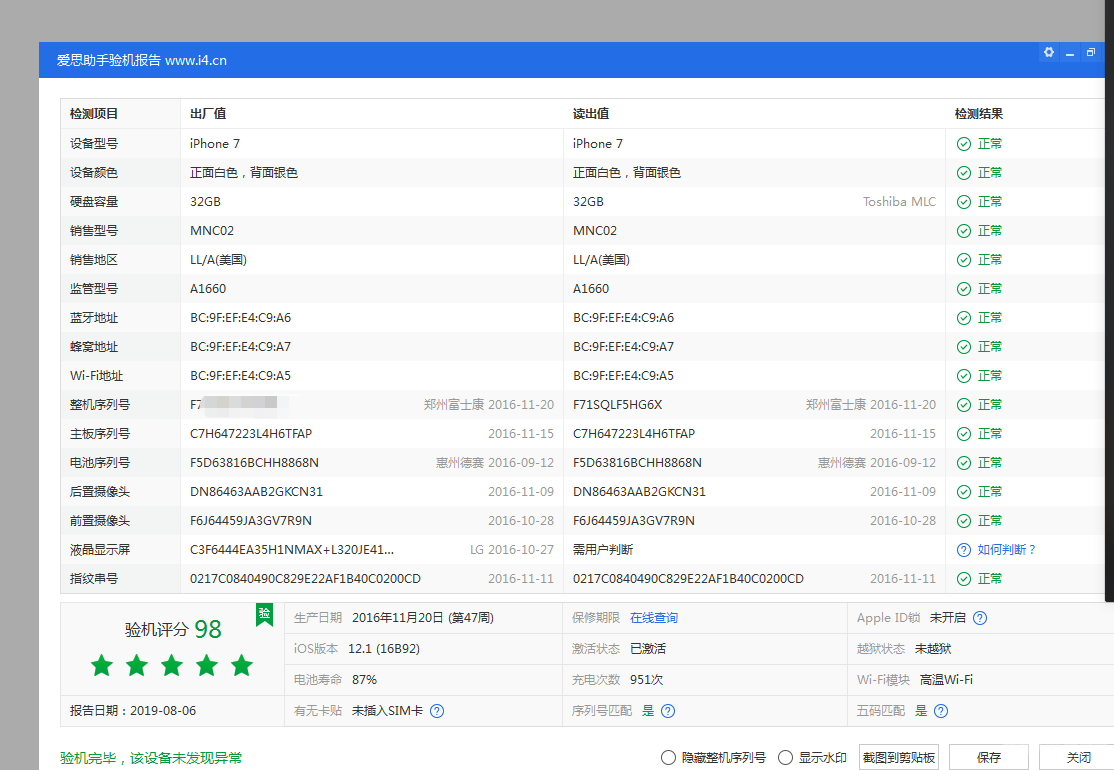This screenshot has width=1114, height=770.
Task: Click question icon in 液晶显示屏 row
Action: pos(963,550)
